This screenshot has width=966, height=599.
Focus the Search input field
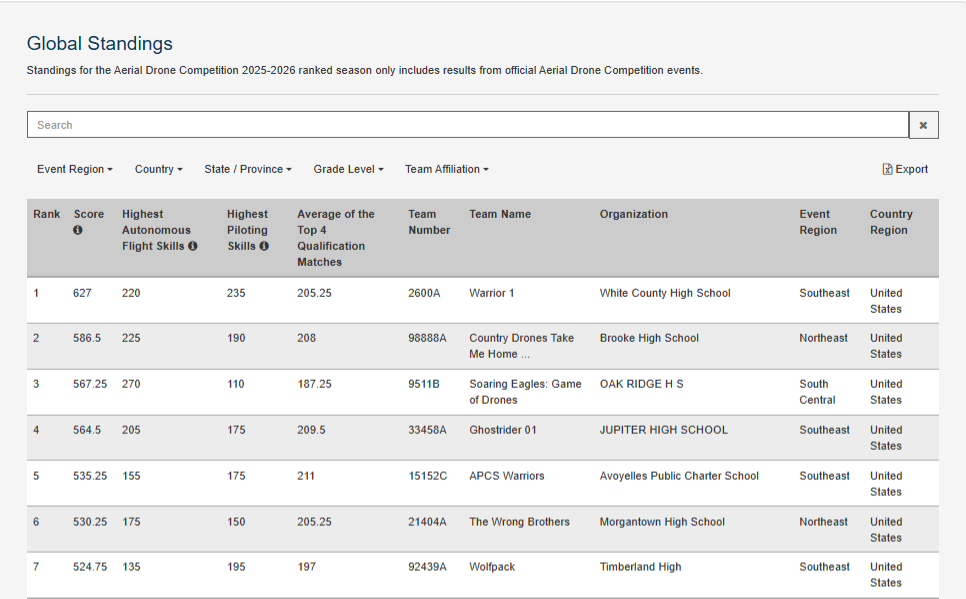point(468,125)
